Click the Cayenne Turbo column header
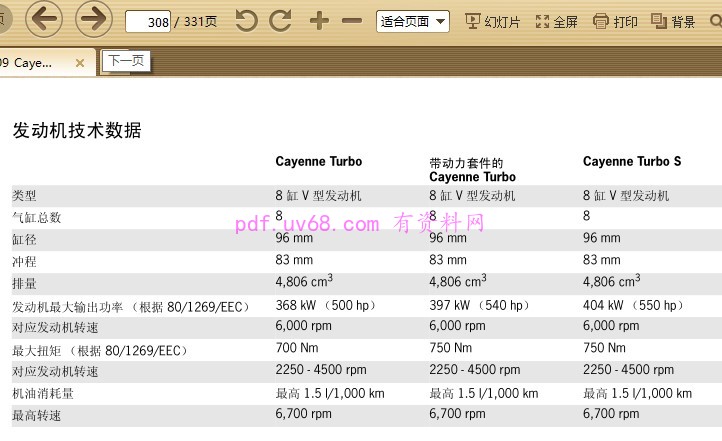This screenshot has height=441, width=722. [x=319, y=161]
